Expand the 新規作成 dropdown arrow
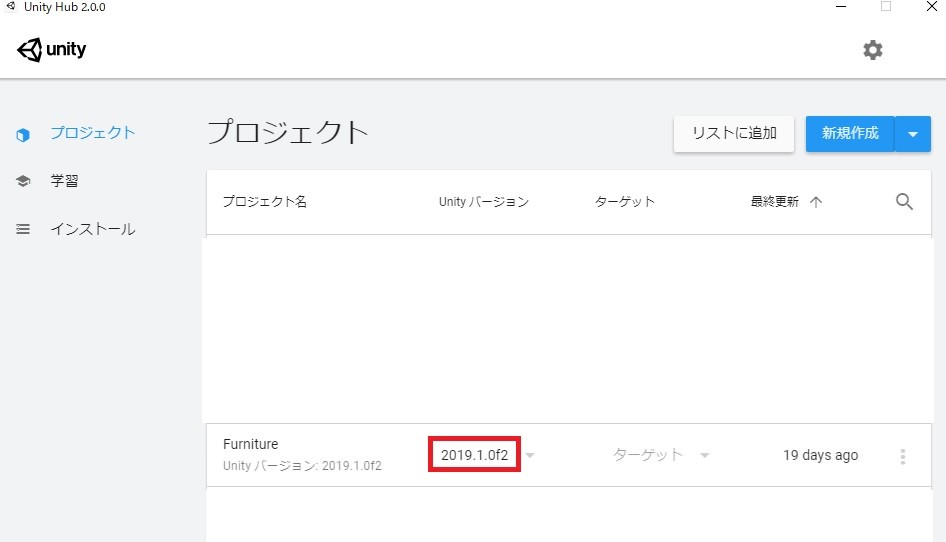946x542 pixels. click(x=913, y=133)
